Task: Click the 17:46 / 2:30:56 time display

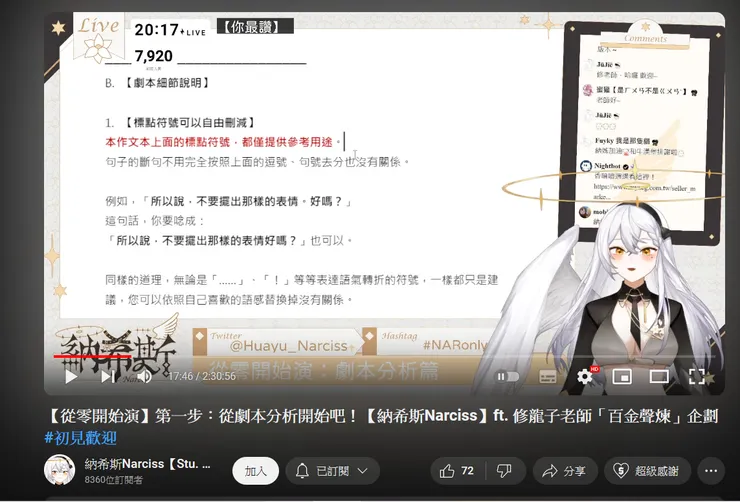Action: (202, 376)
